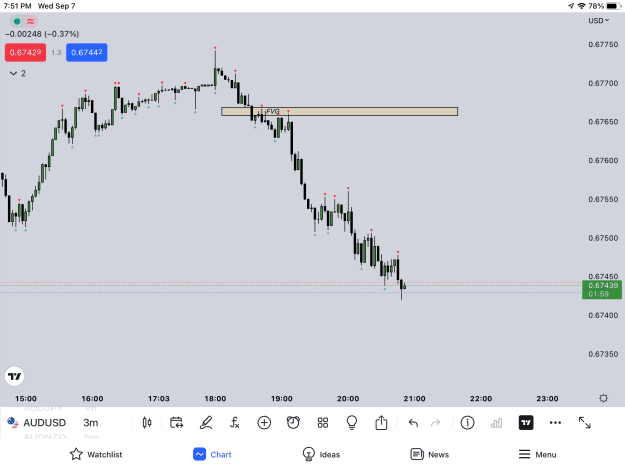625x469 pixels.
Task: Share the chart with the share icon
Action: [381, 422]
